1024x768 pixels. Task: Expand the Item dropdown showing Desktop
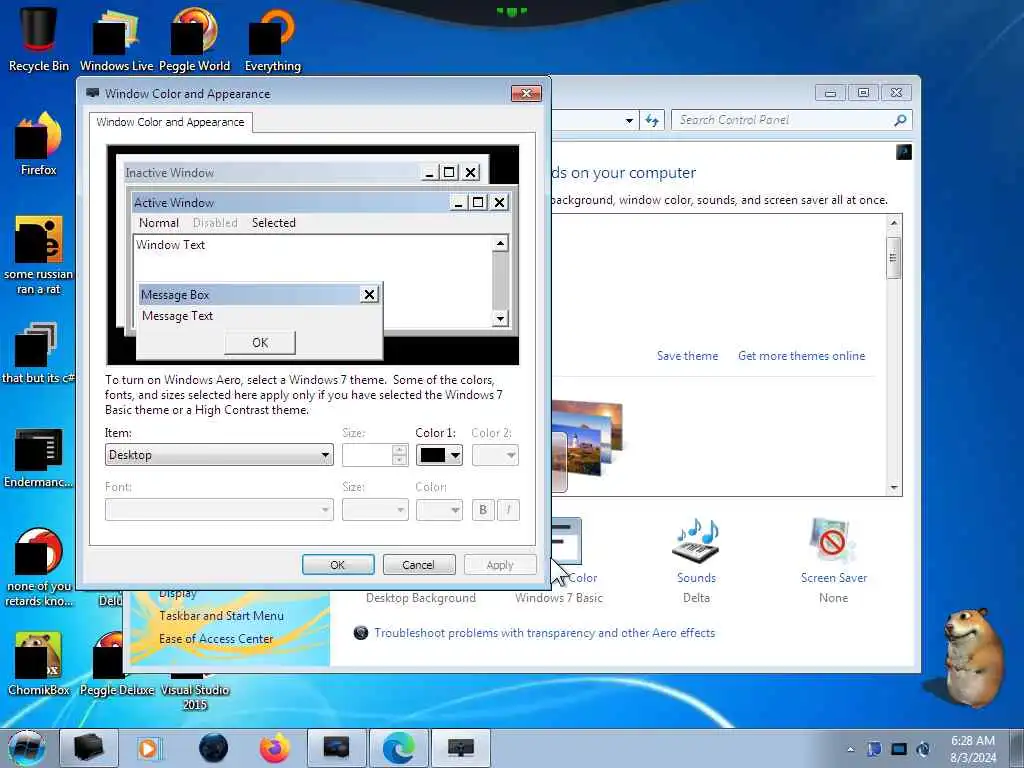coord(219,455)
